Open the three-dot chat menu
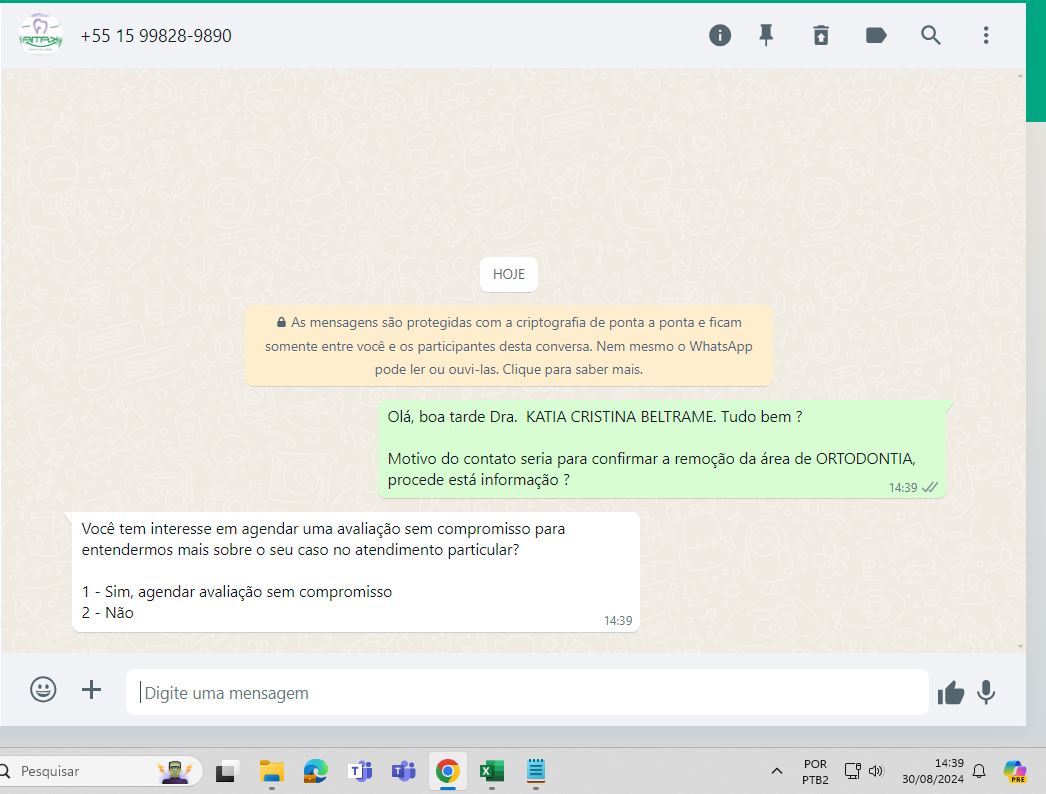The width and height of the screenshot is (1046, 794). 986,35
